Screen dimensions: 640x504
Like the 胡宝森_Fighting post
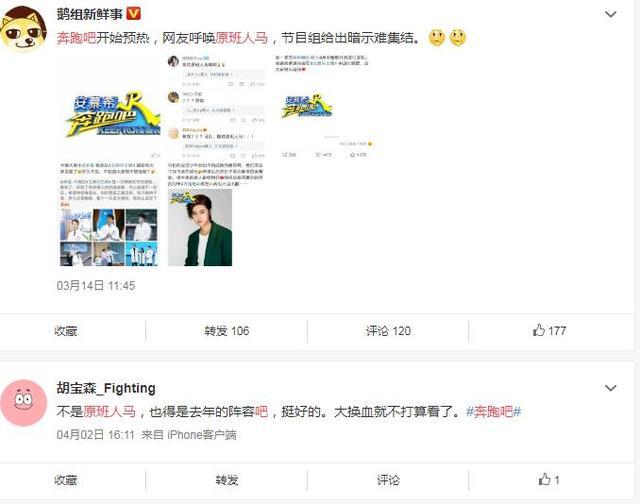549,480
